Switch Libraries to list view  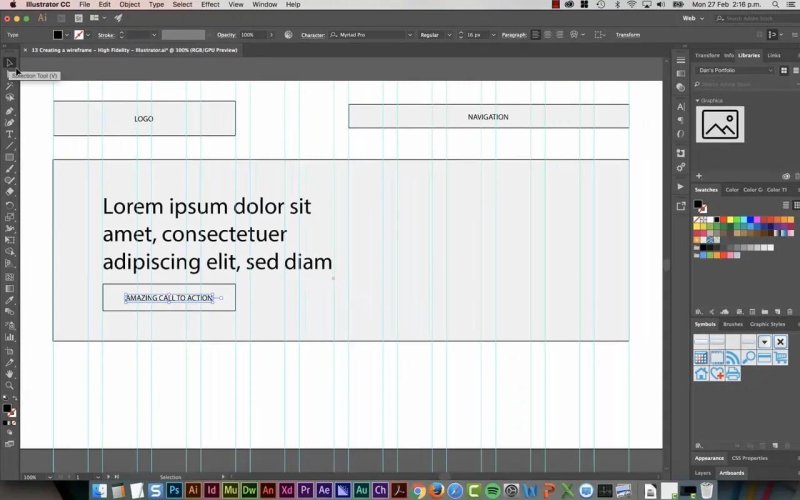click(796, 70)
